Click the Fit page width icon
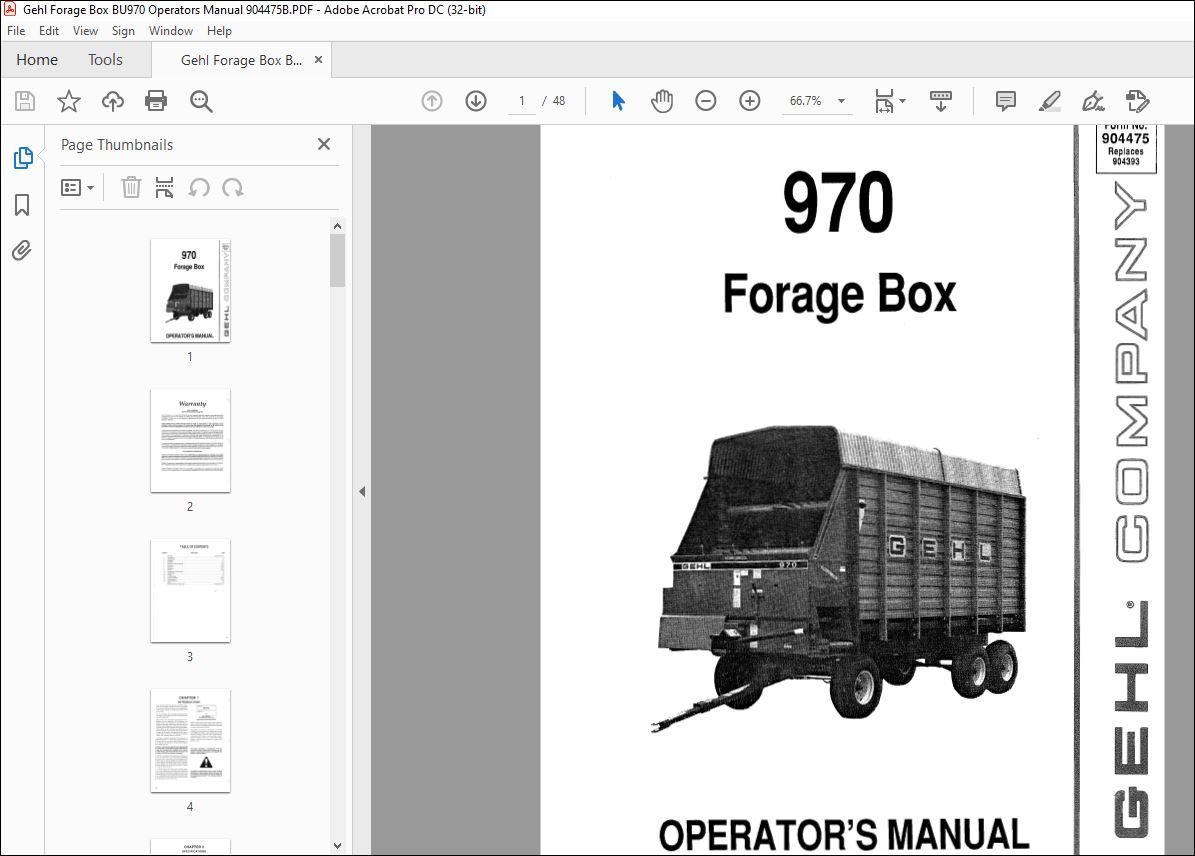The height and width of the screenshot is (856, 1195). 884,101
